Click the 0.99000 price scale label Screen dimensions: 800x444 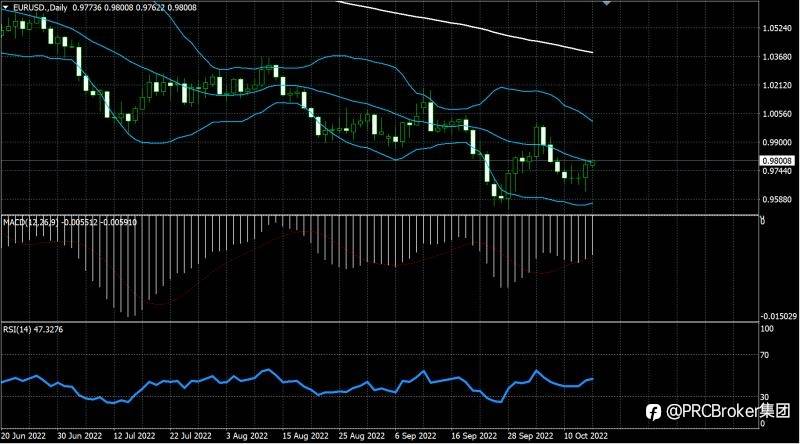pos(777,142)
